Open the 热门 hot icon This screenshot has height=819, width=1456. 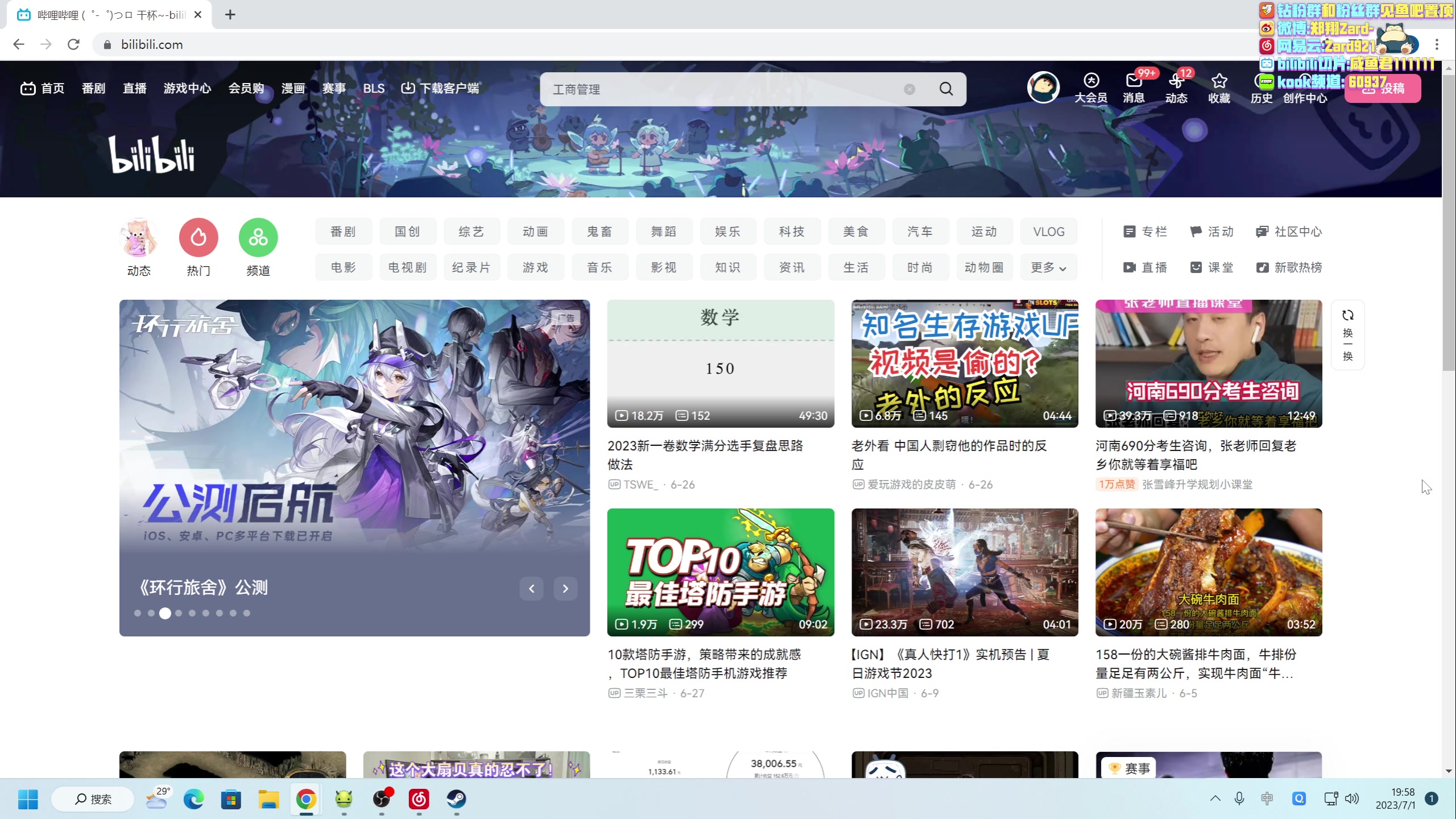198,238
